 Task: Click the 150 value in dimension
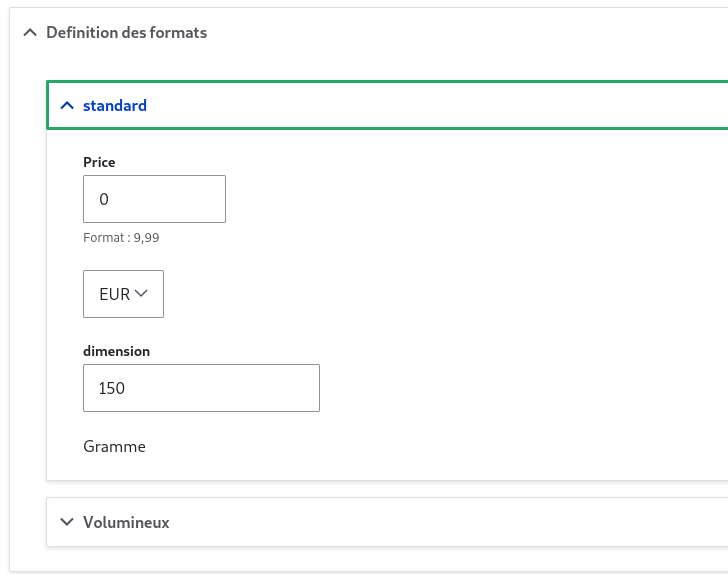111,388
